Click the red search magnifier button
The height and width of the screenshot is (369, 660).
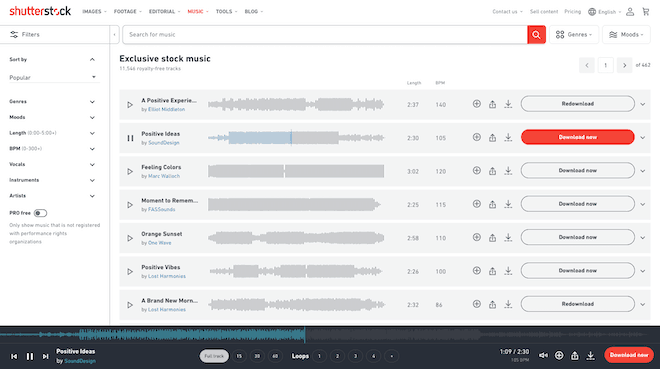coord(536,35)
